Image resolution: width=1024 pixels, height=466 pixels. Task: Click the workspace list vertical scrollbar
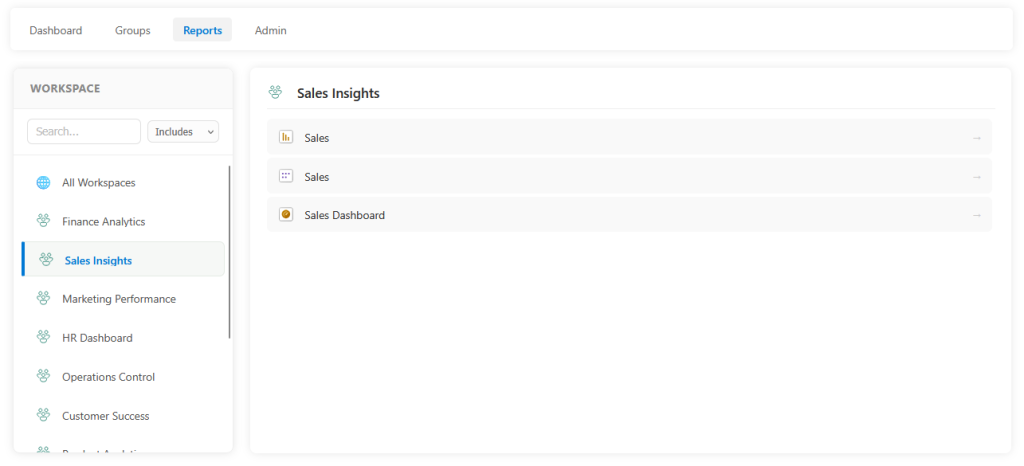coord(229,252)
